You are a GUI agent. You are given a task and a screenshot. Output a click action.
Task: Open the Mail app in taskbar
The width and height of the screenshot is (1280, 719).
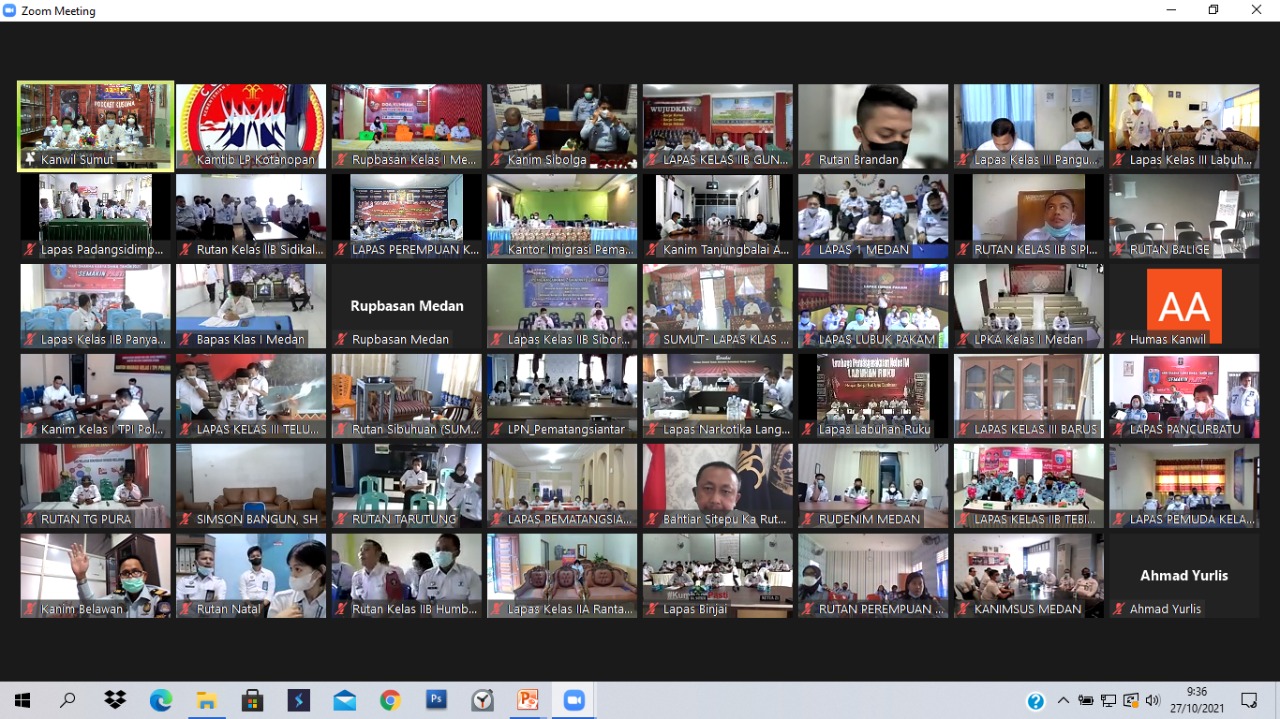pos(344,700)
